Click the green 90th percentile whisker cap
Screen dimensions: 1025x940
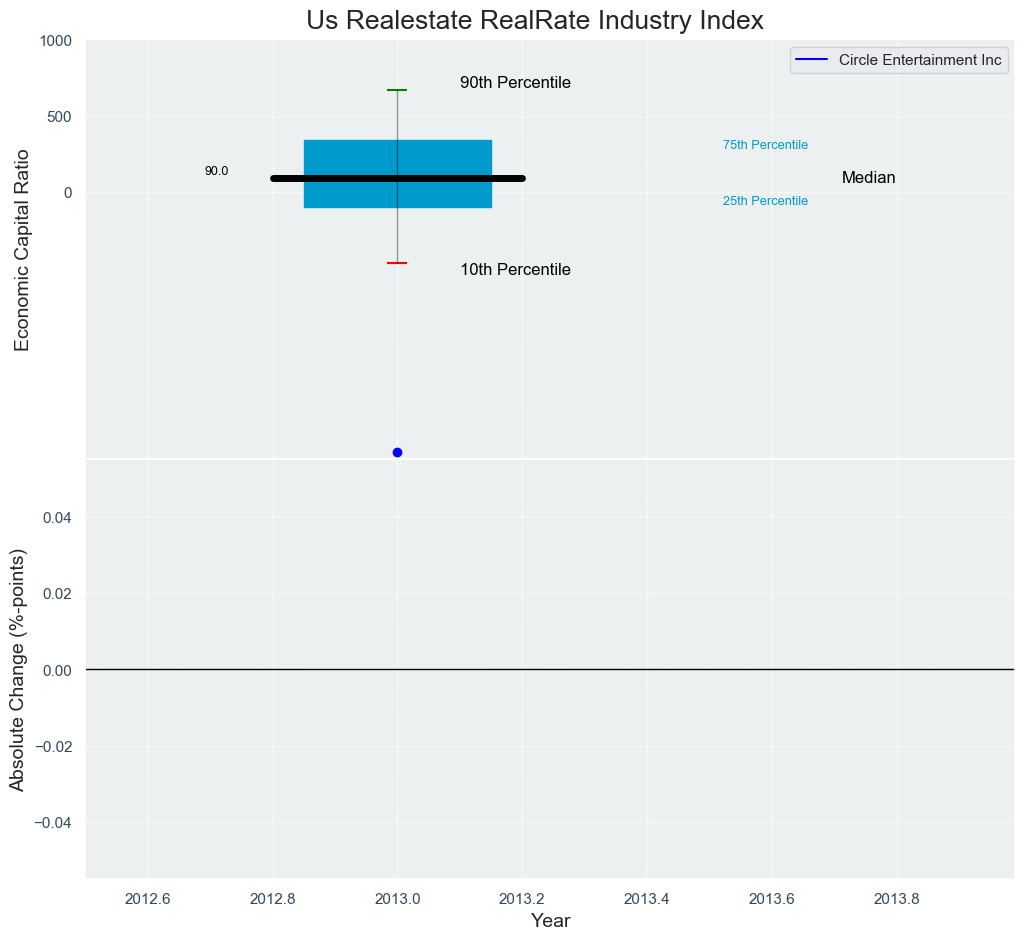click(x=397, y=90)
